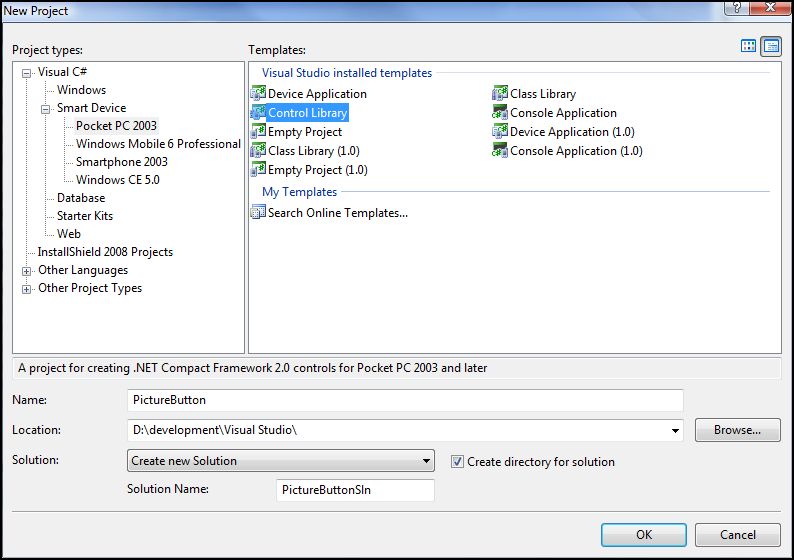
Task: Click the Empty Project template icon
Action: [258, 132]
